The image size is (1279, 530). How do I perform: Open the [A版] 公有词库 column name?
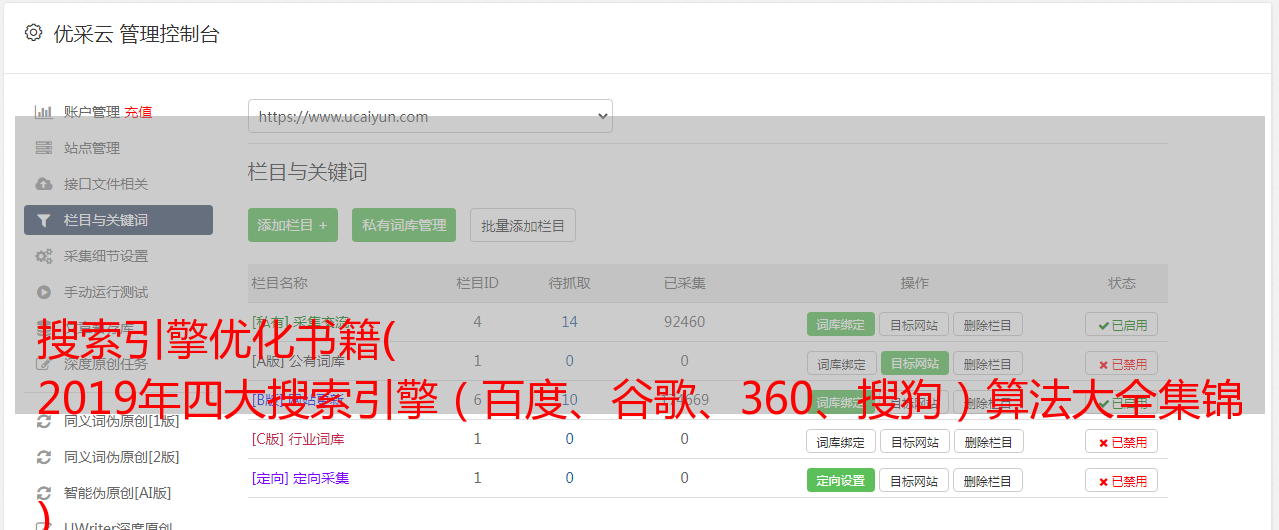[298, 361]
